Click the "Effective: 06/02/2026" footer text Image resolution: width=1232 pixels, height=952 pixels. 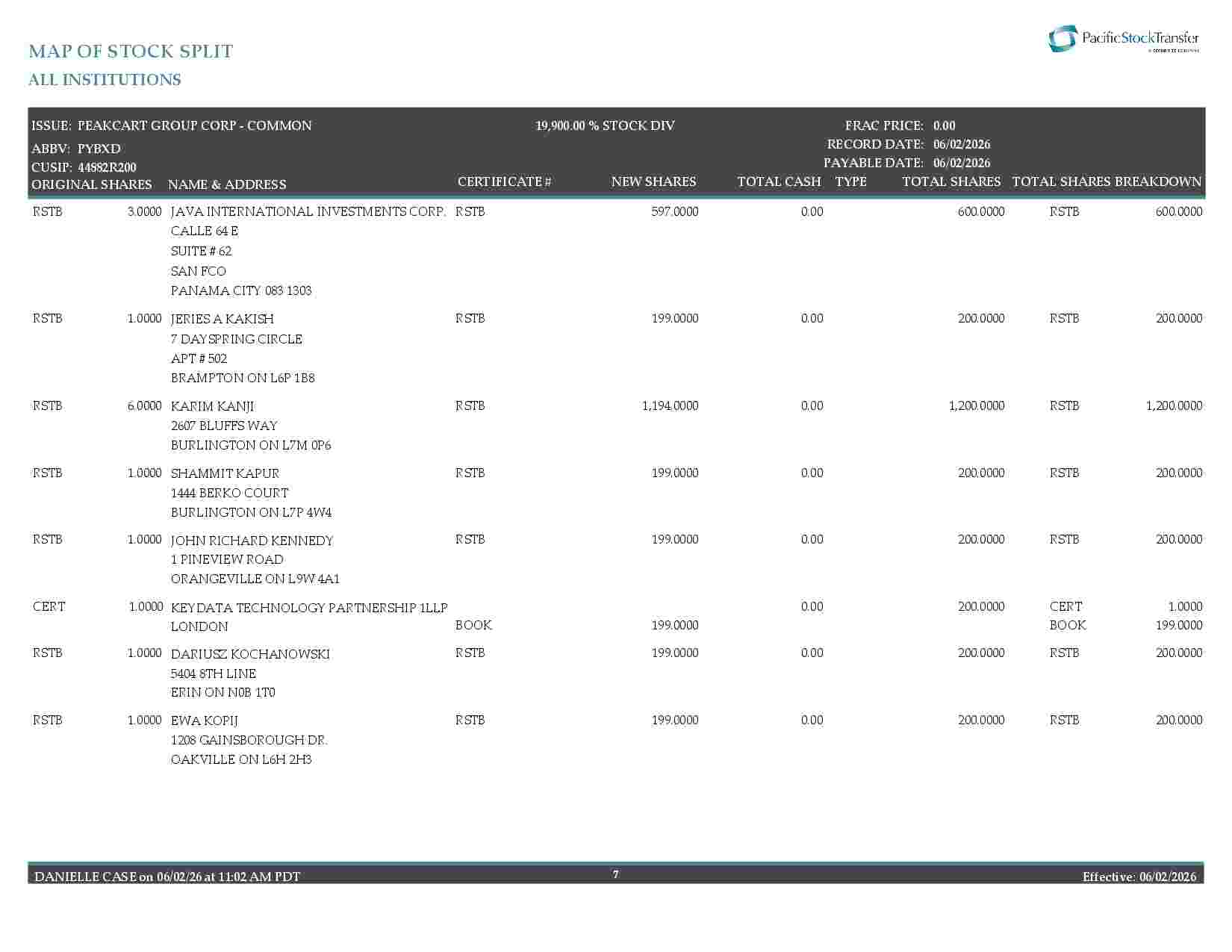click(1139, 877)
